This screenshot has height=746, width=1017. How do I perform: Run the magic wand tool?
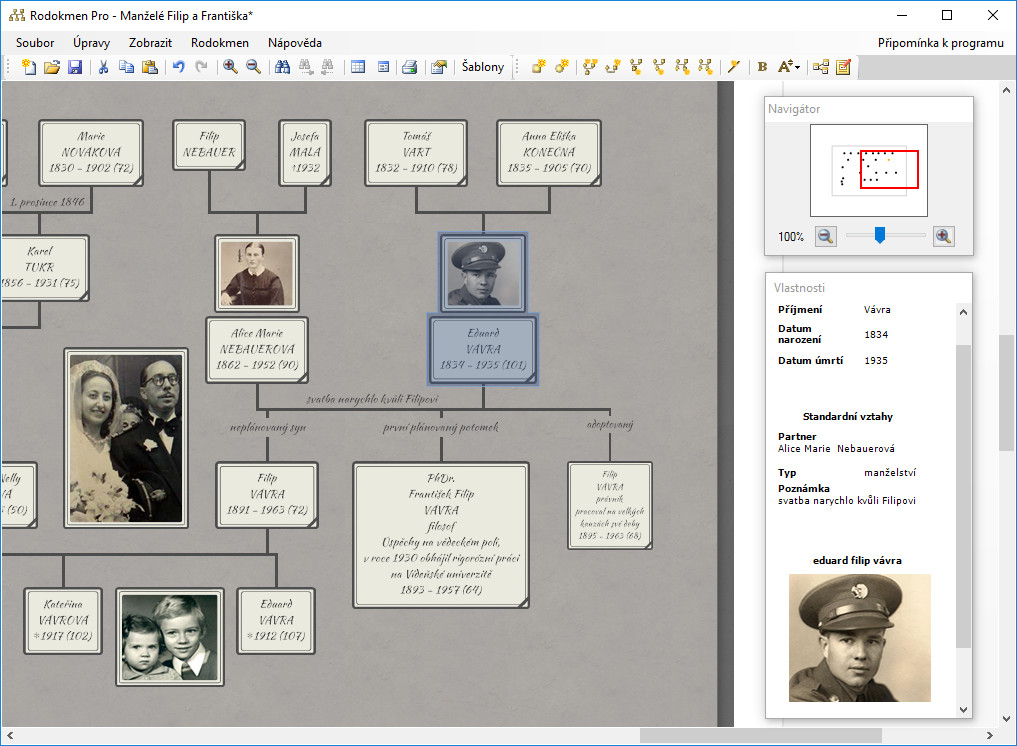pos(734,67)
